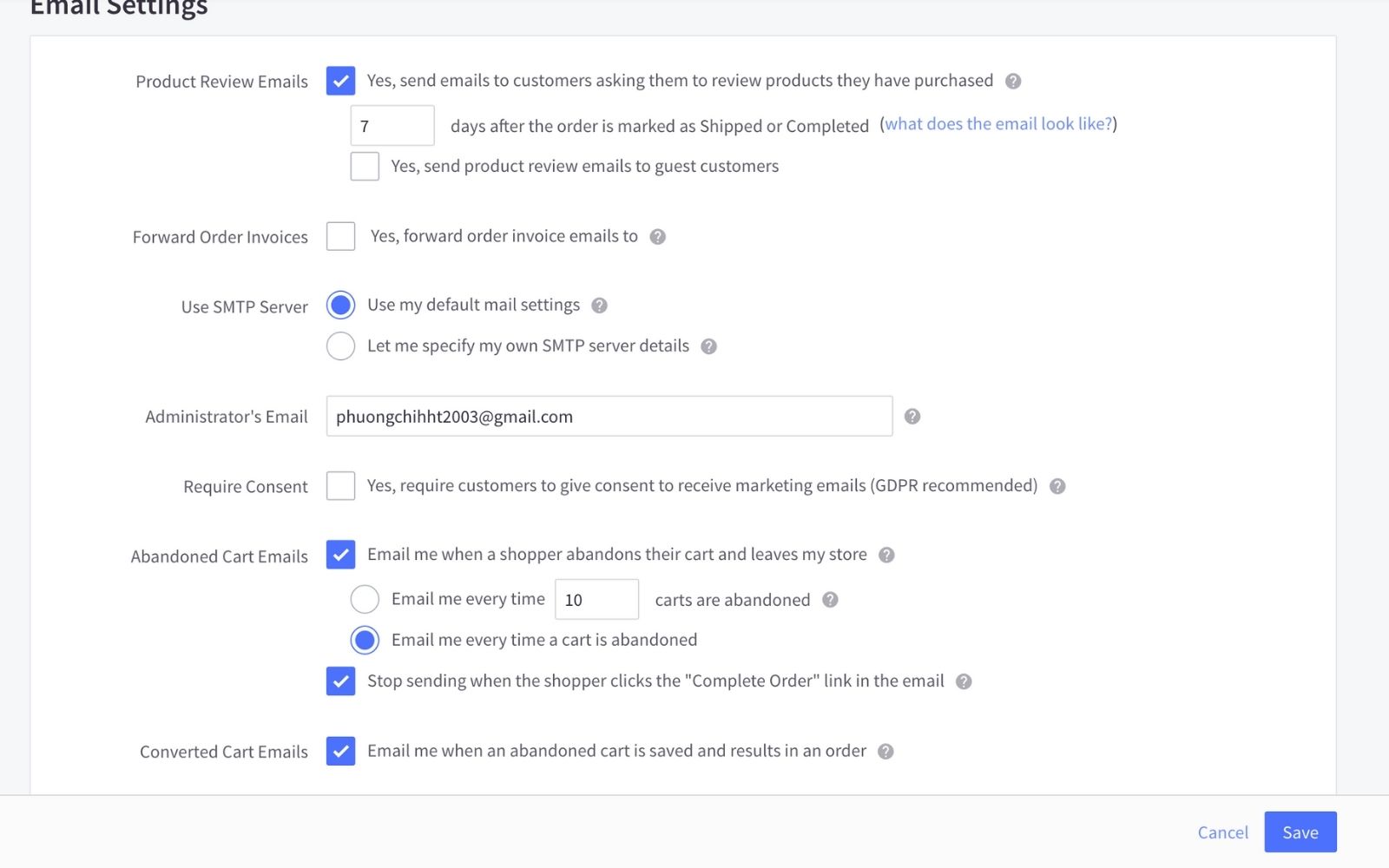This screenshot has height=868, width=1389.
Task: Click the 'Forward Order Invoices' label
Action: pos(220,237)
